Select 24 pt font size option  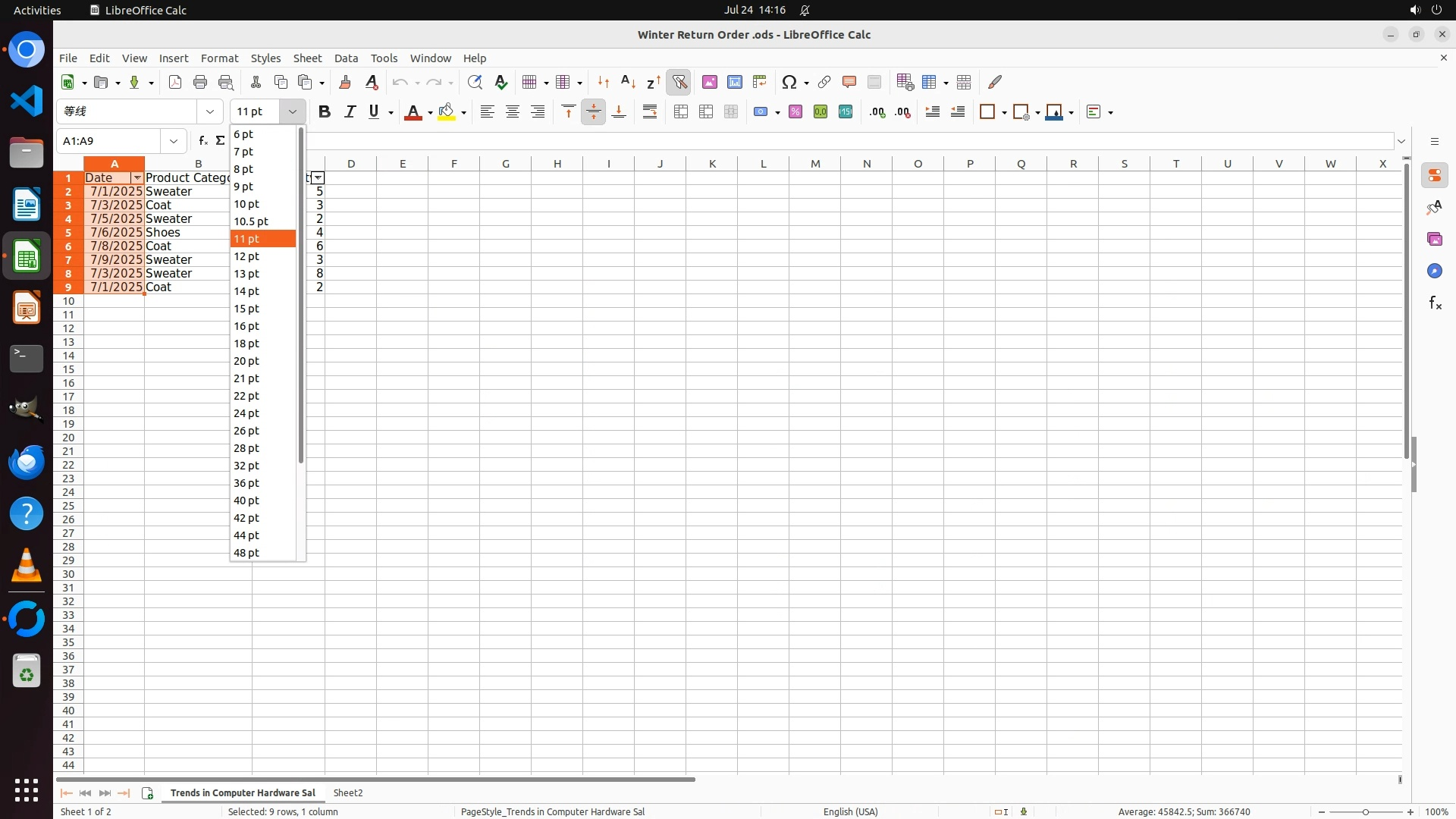coord(246,413)
